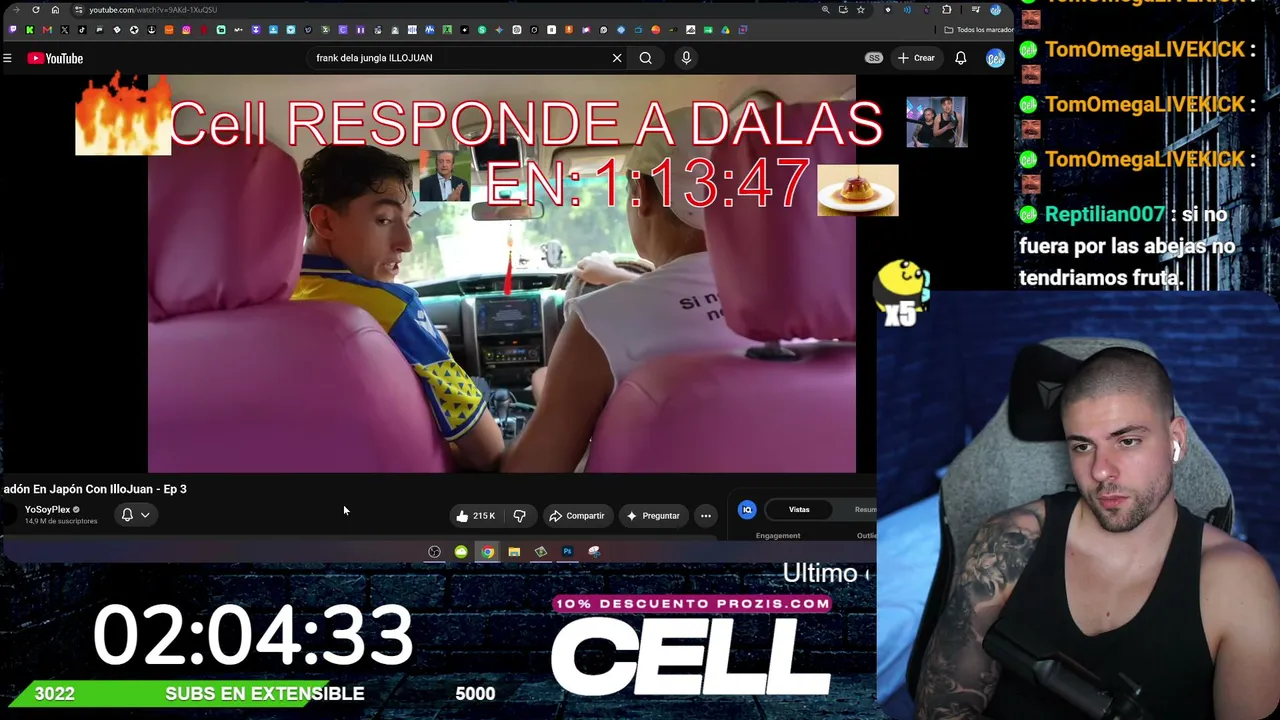Go to the YouTube home logo

(x=55, y=58)
